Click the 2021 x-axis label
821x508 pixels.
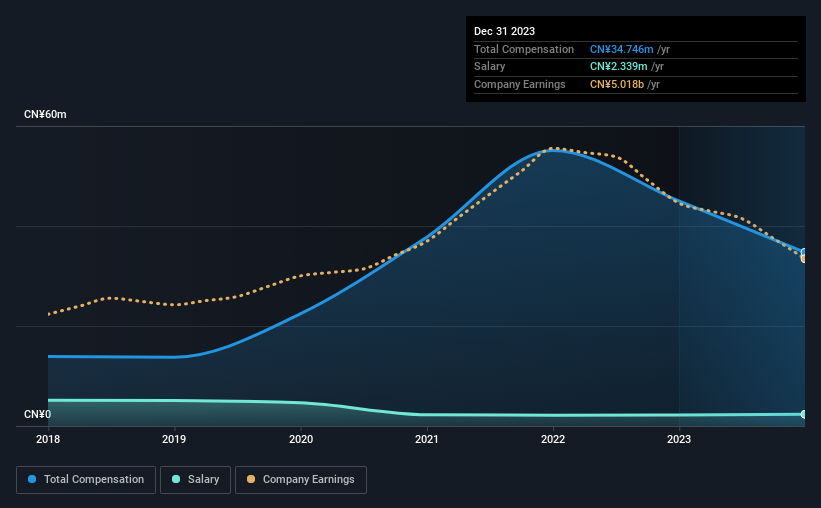(427, 439)
